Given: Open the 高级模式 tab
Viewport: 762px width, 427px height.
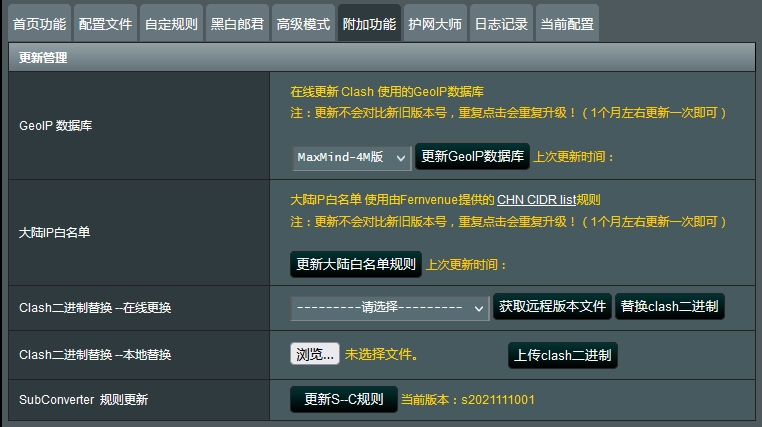Looking at the screenshot, I should (303, 23).
